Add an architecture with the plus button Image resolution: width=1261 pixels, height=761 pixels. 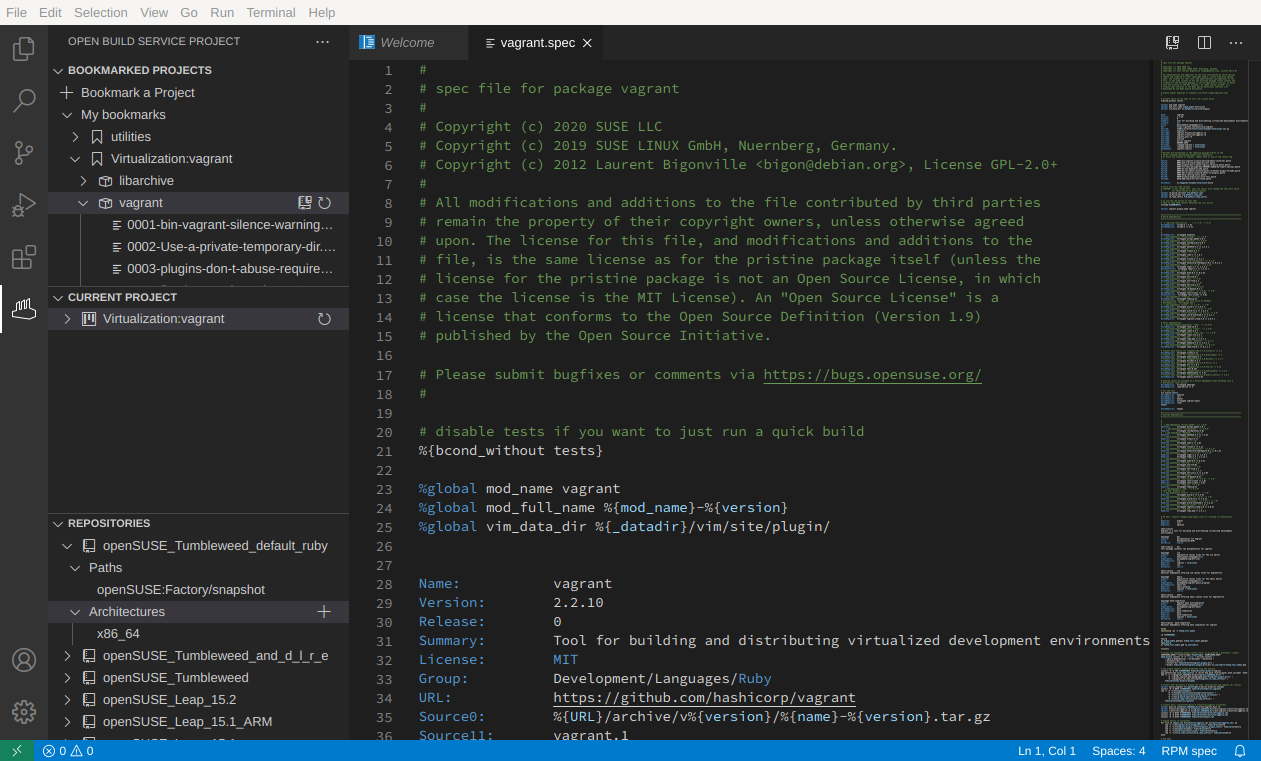pyautogui.click(x=324, y=611)
